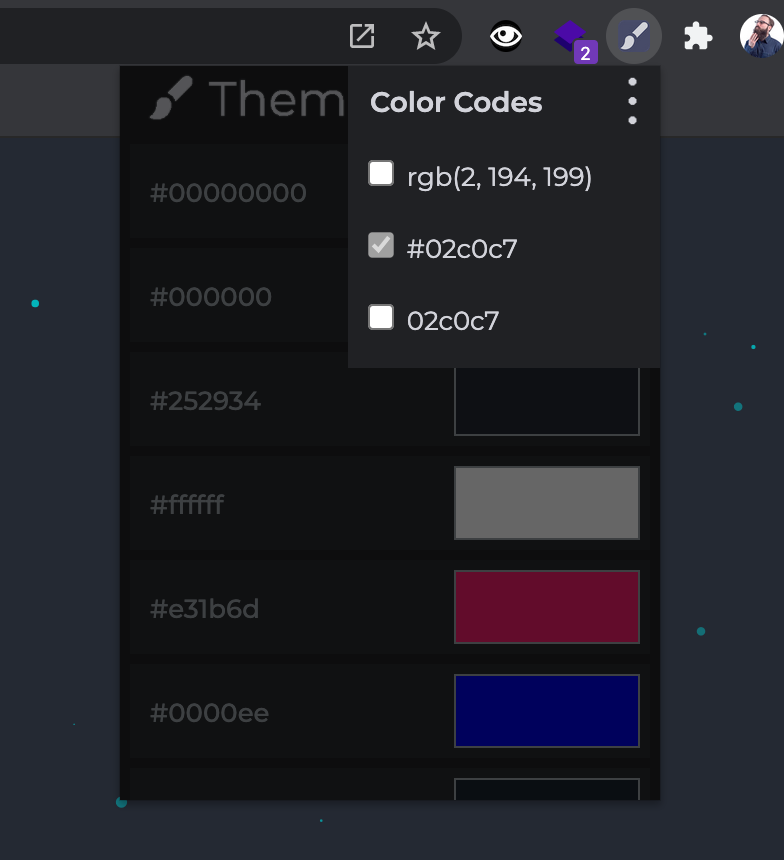Select the #02c0c7 label text

[462, 249]
